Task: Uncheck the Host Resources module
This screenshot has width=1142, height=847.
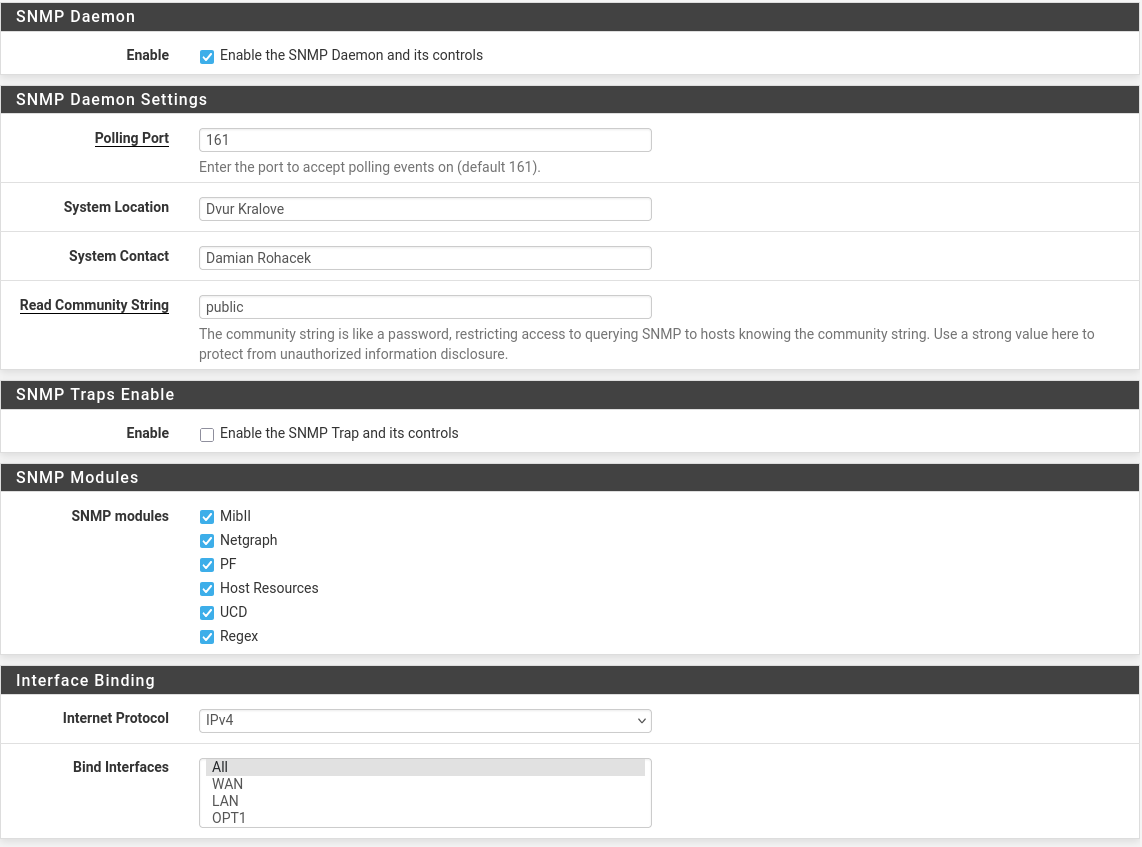Action: [207, 589]
